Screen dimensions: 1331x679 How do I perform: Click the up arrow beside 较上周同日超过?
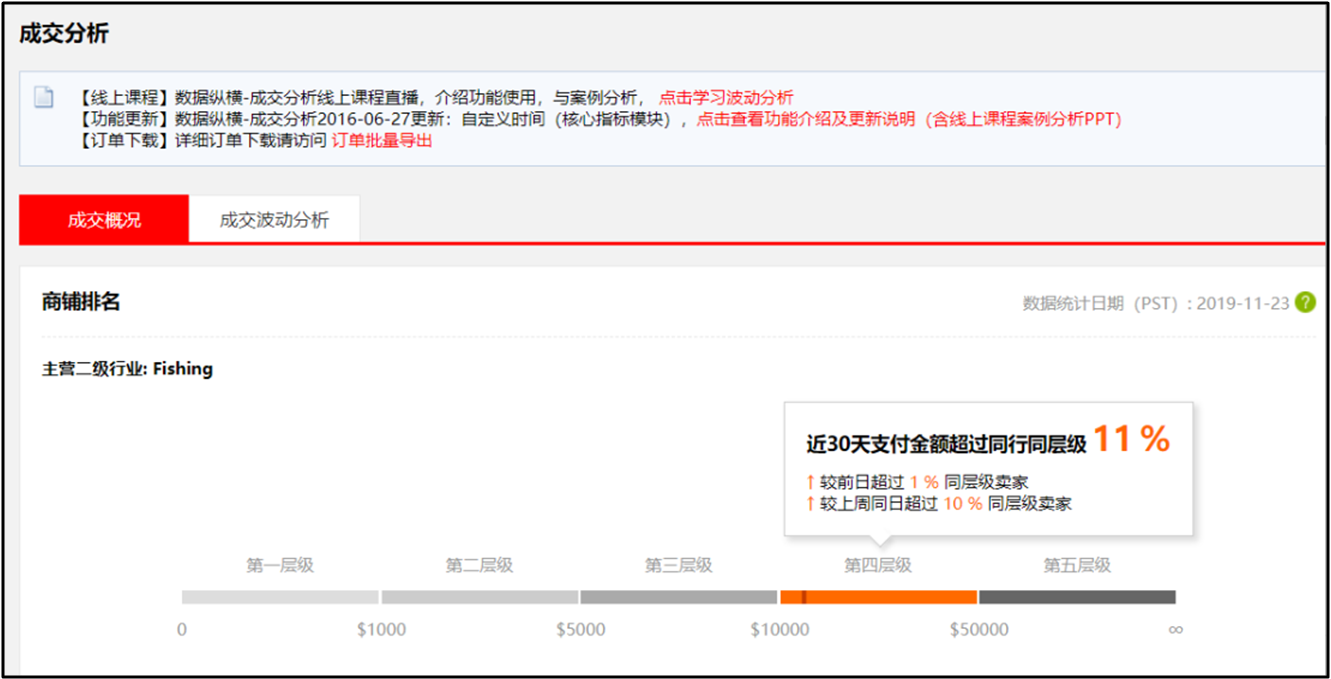[x=811, y=504]
